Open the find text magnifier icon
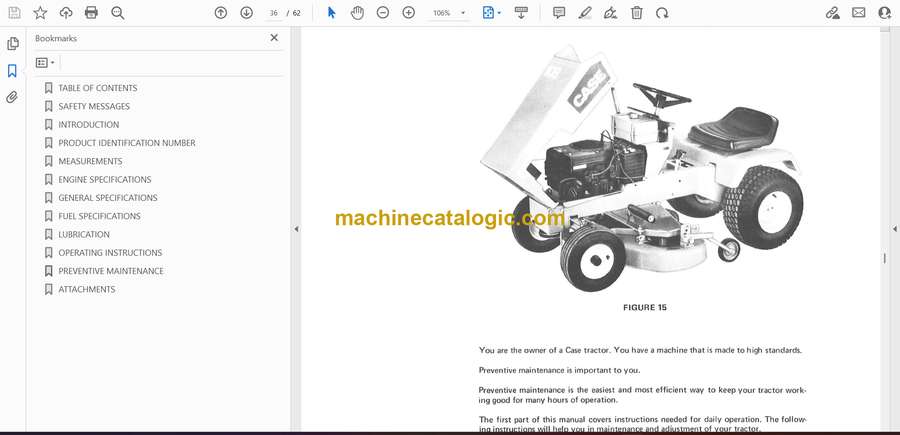 (x=118, y=13)
